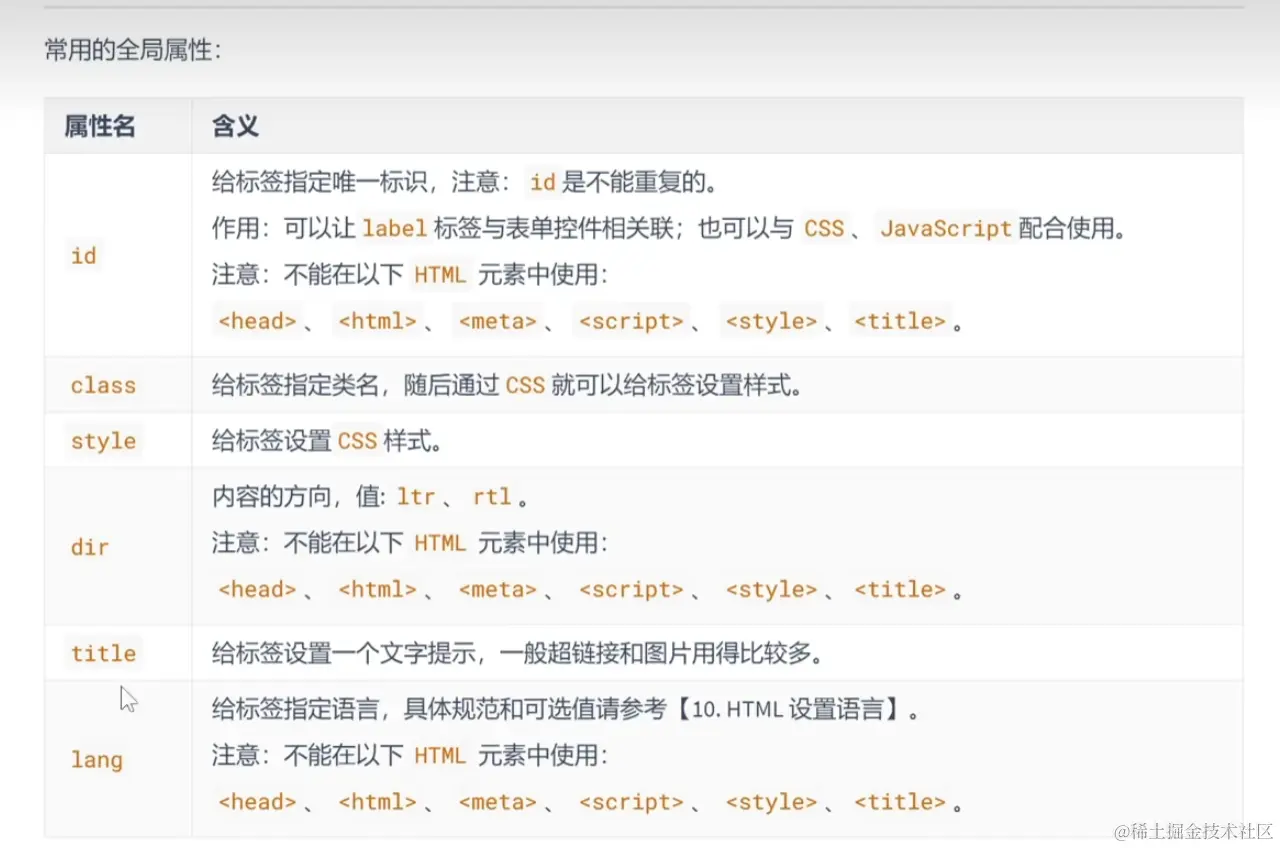Screen dimensions: 1280x848
Task: Click the '<head>' tag in dir row
Action: point(257,589)
